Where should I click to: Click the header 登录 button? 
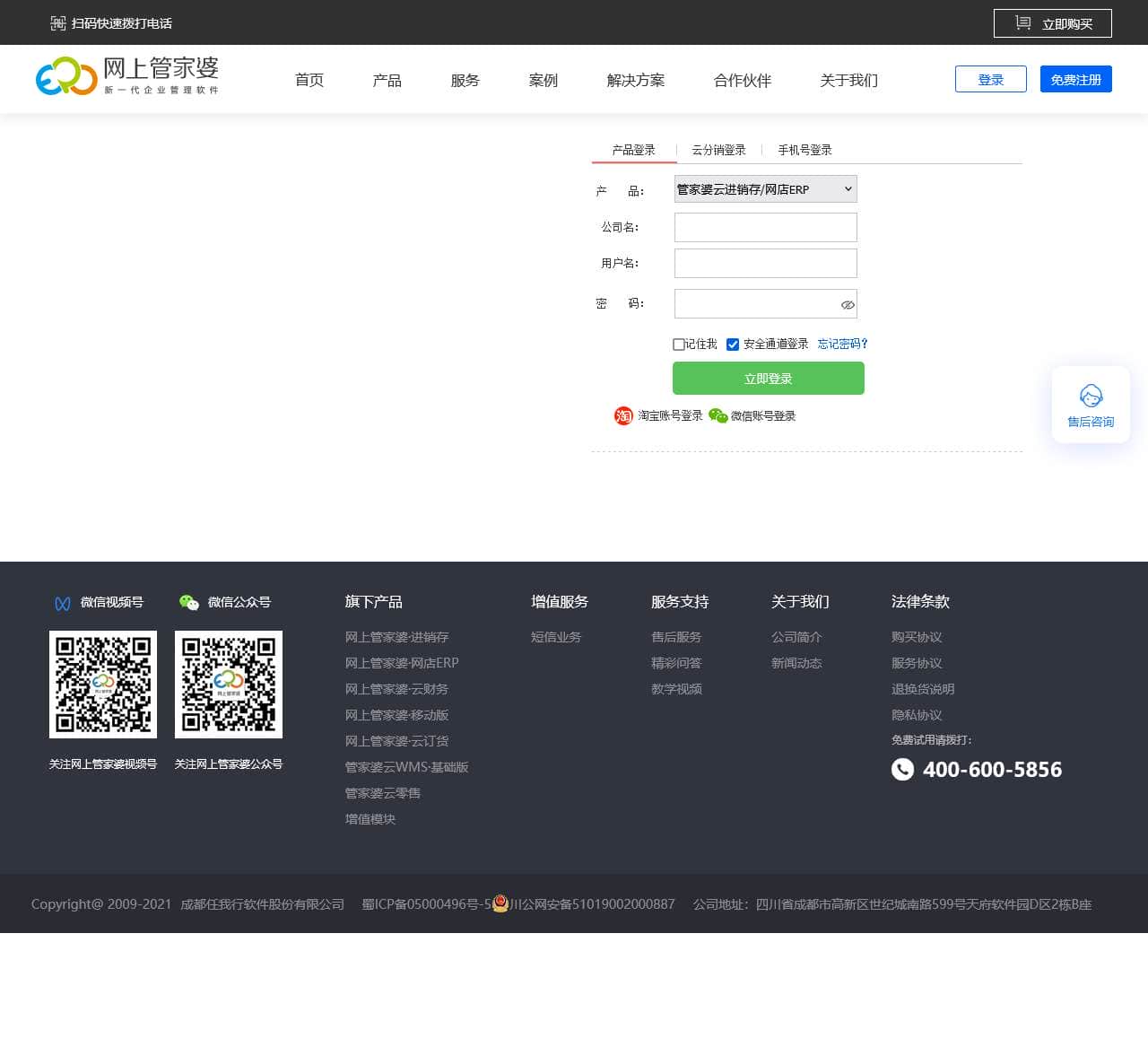(x=991, y=79)
